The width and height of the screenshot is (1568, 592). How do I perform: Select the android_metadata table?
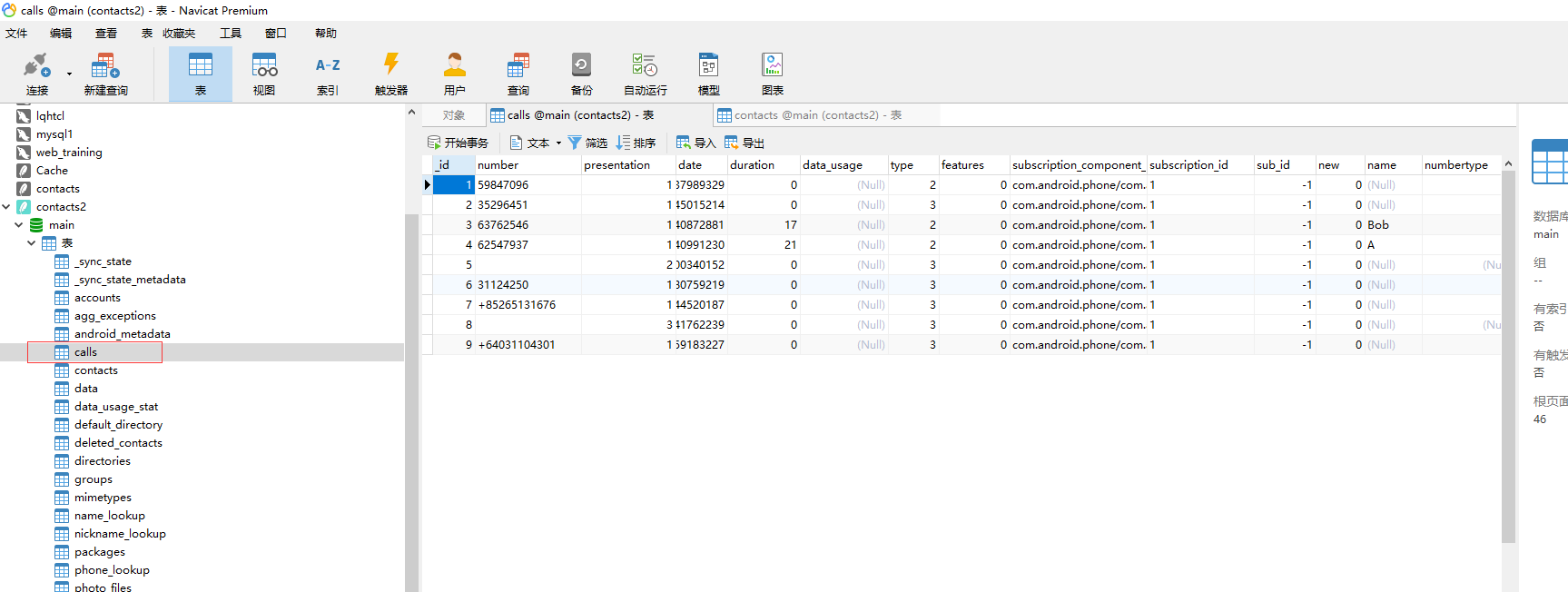(x=122, y=333)
